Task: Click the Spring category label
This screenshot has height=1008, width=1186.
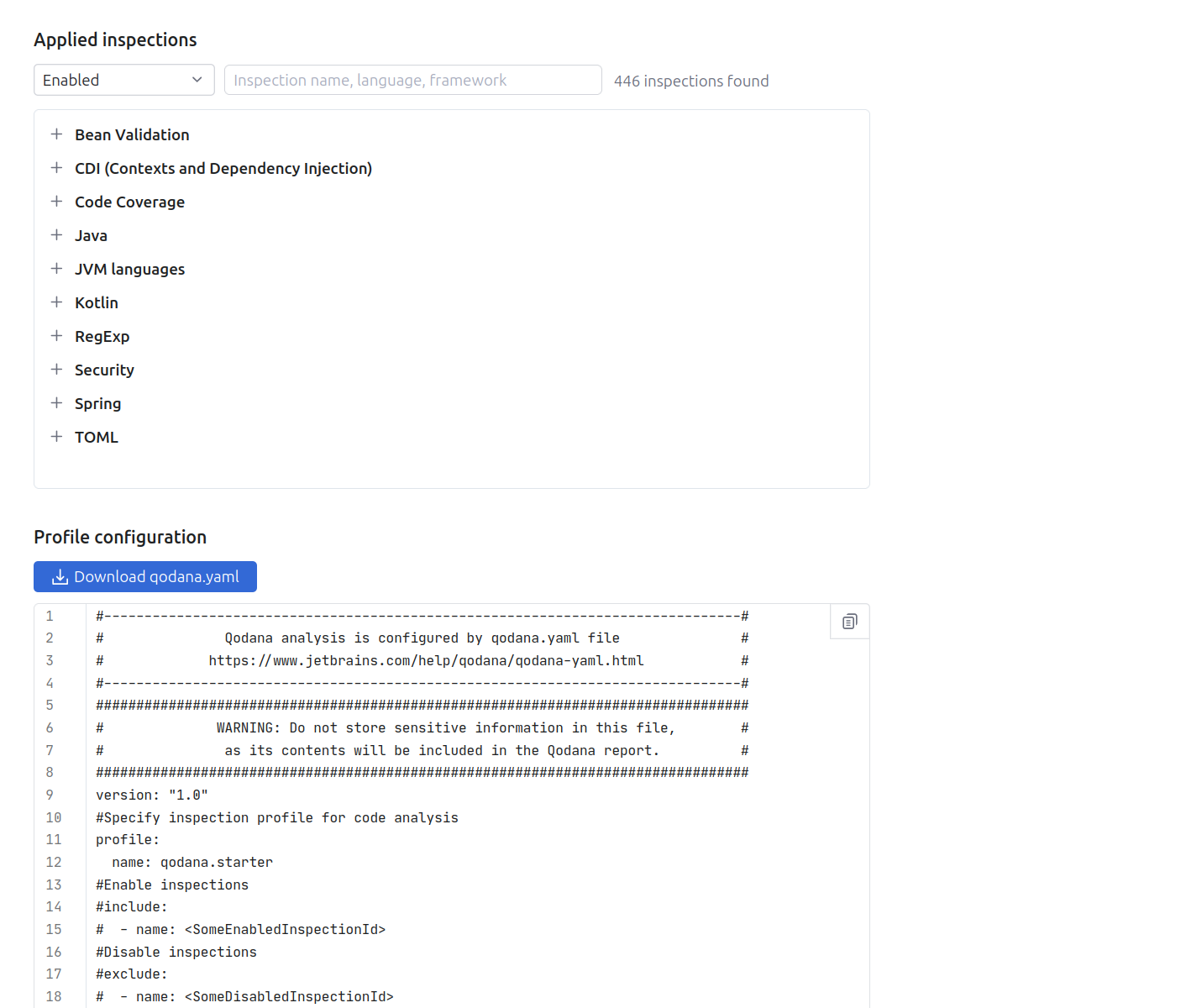Action: 97,404
